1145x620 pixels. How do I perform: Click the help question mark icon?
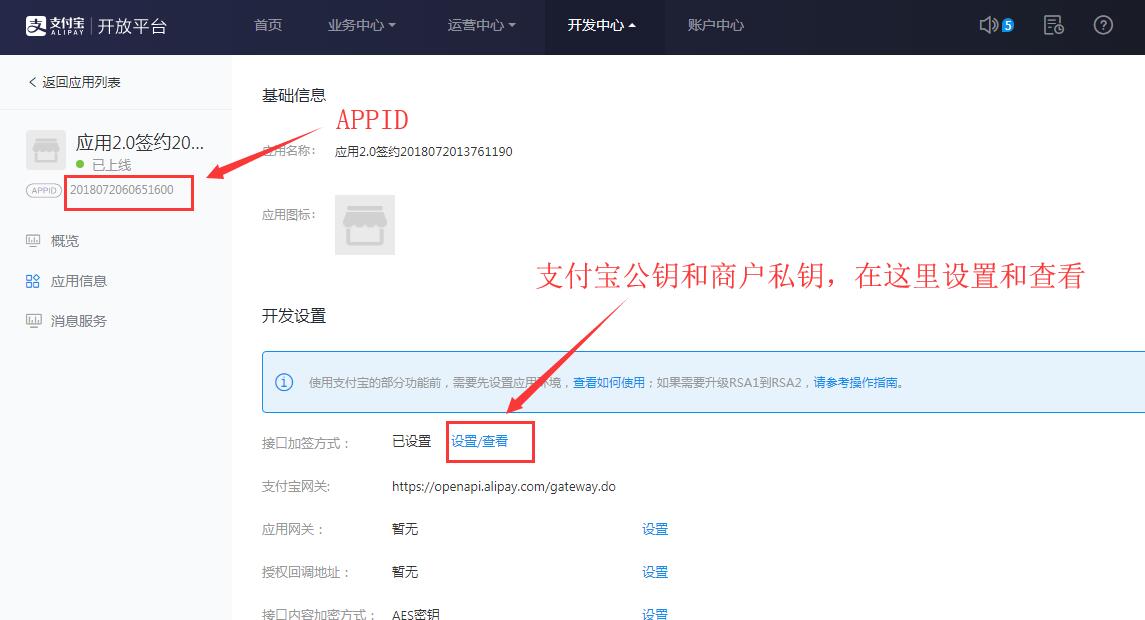(x=1103, y=26)
